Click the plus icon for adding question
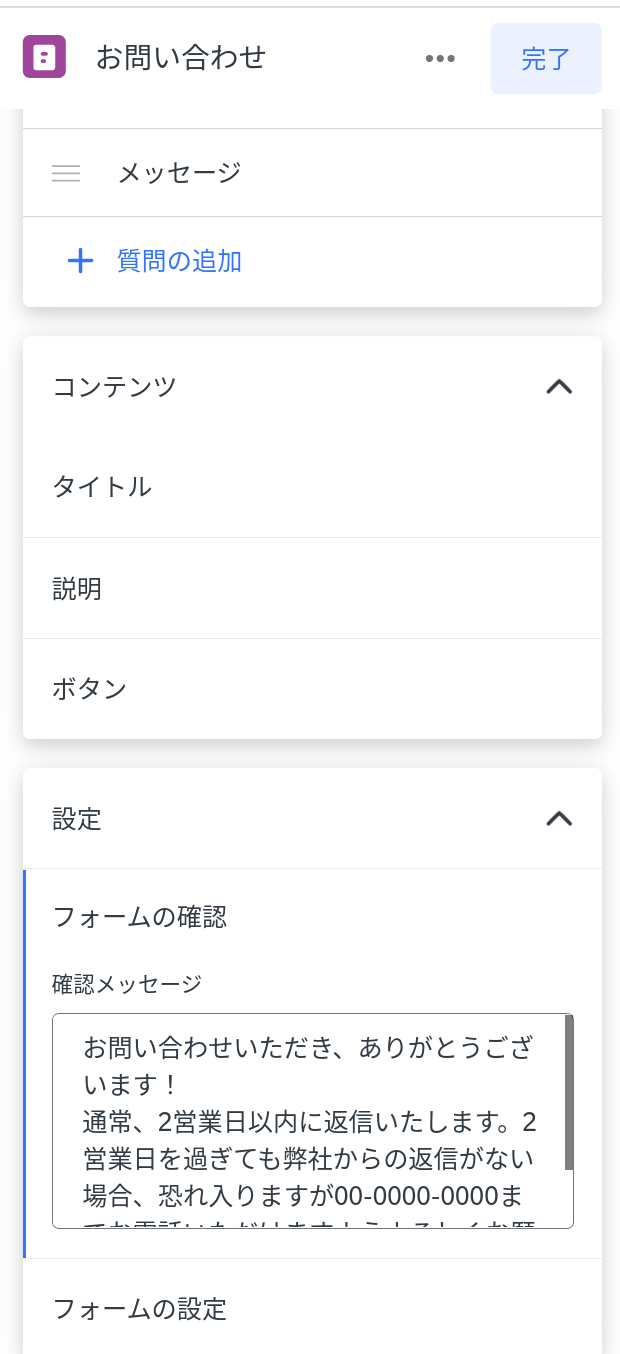 tap(80, 262)
